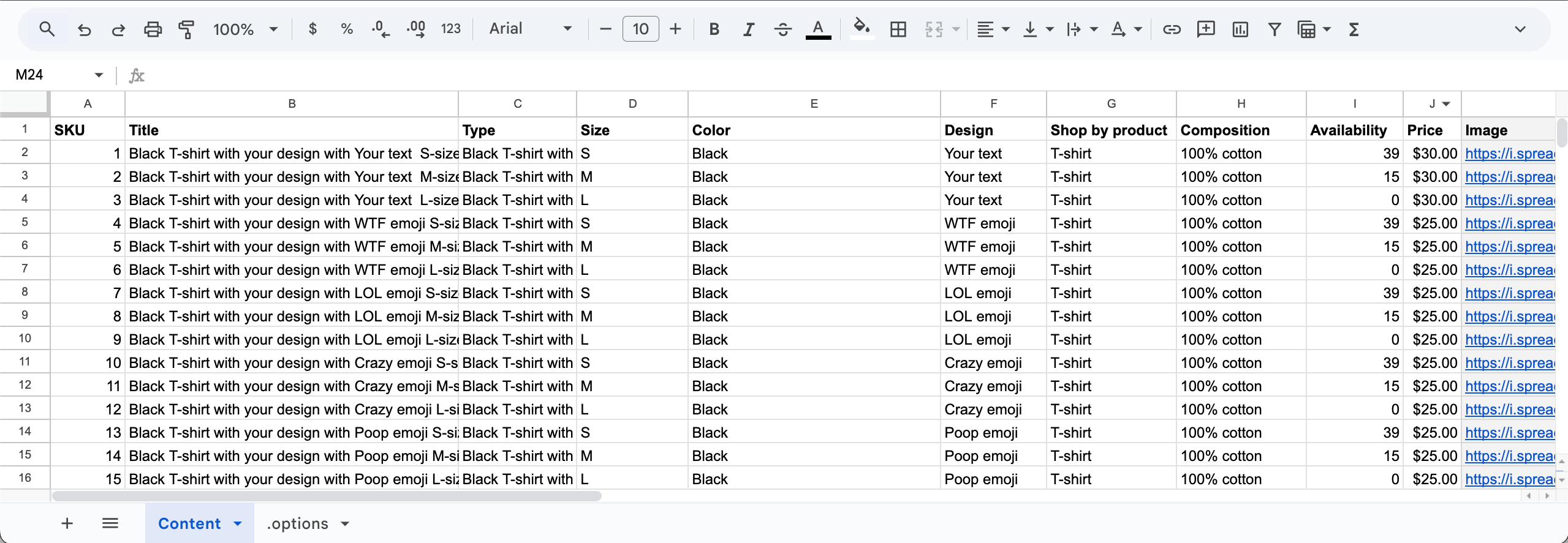1568x543 pixels.
Task: Decrease decimal places
Action: point(381,29)
